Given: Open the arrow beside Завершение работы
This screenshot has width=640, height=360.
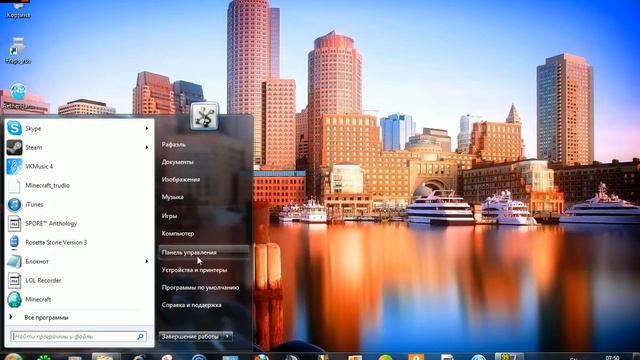Looking at the screenshot, I should pos(228,337).
